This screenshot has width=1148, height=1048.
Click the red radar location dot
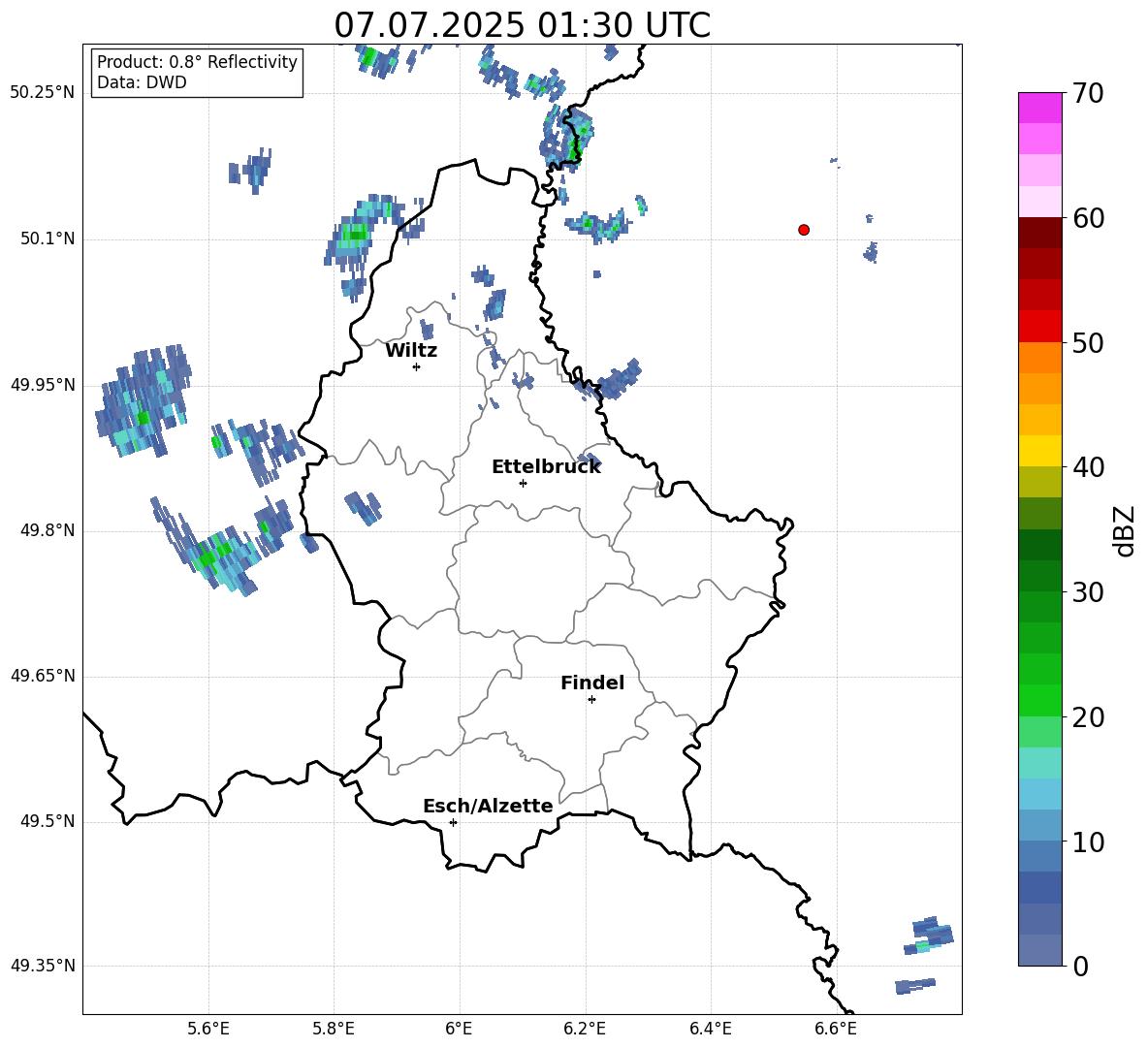(x=804, y=230)
